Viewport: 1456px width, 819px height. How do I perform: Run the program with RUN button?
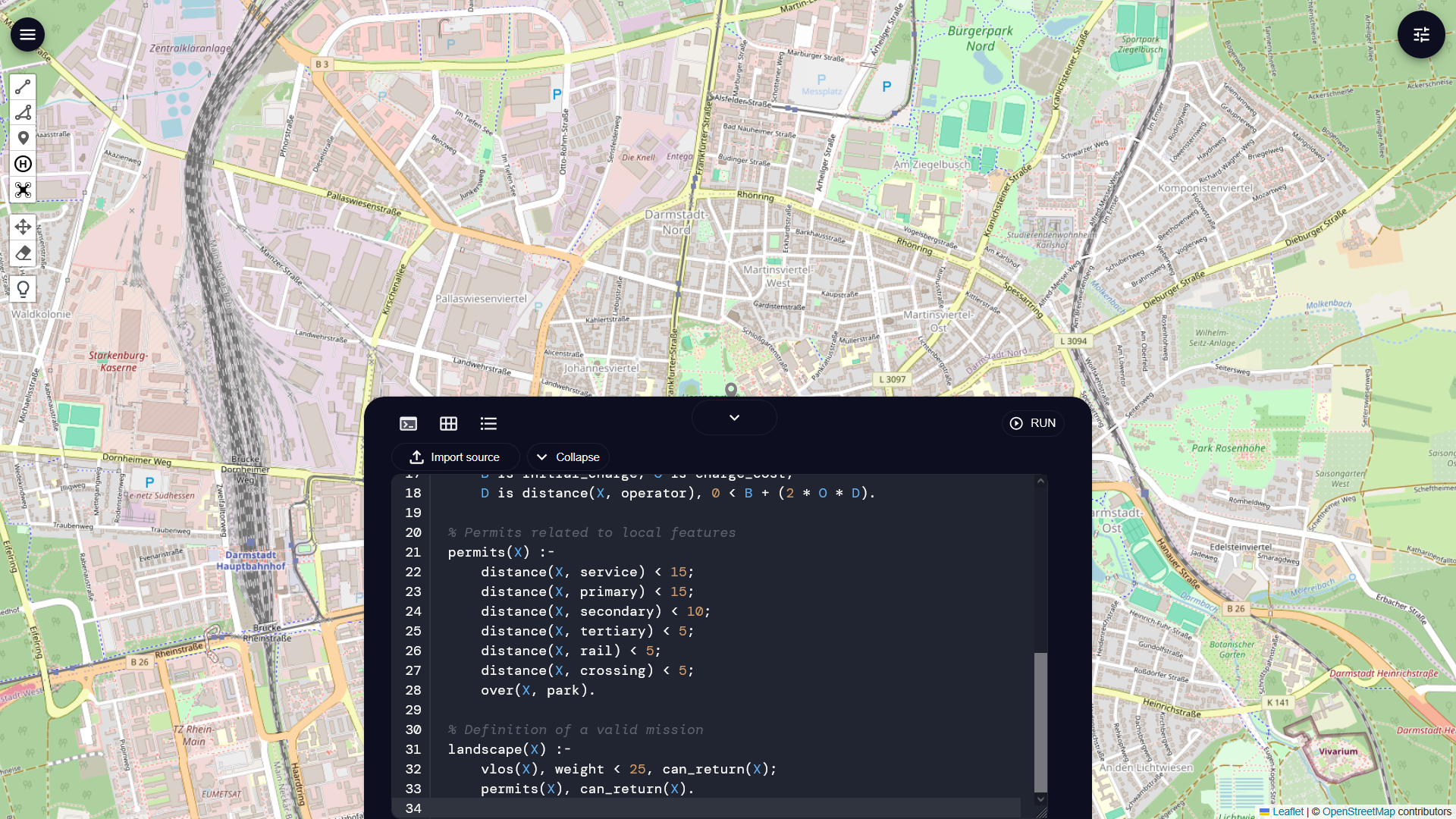point(1033,423)
